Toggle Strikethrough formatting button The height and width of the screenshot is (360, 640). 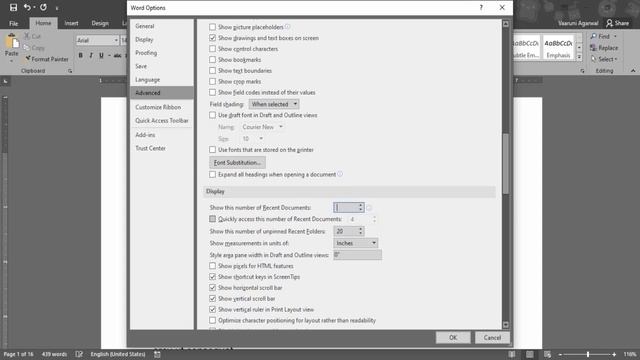click(x=118, y=56)
